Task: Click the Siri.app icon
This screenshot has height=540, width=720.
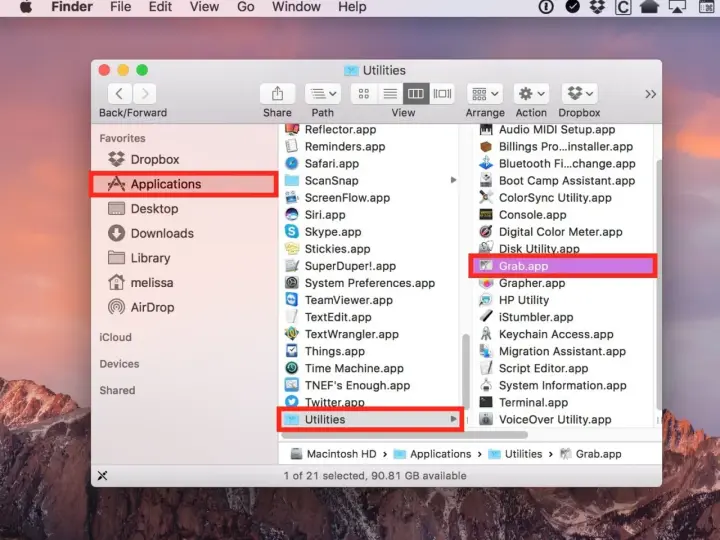Action: click(292, 214)
